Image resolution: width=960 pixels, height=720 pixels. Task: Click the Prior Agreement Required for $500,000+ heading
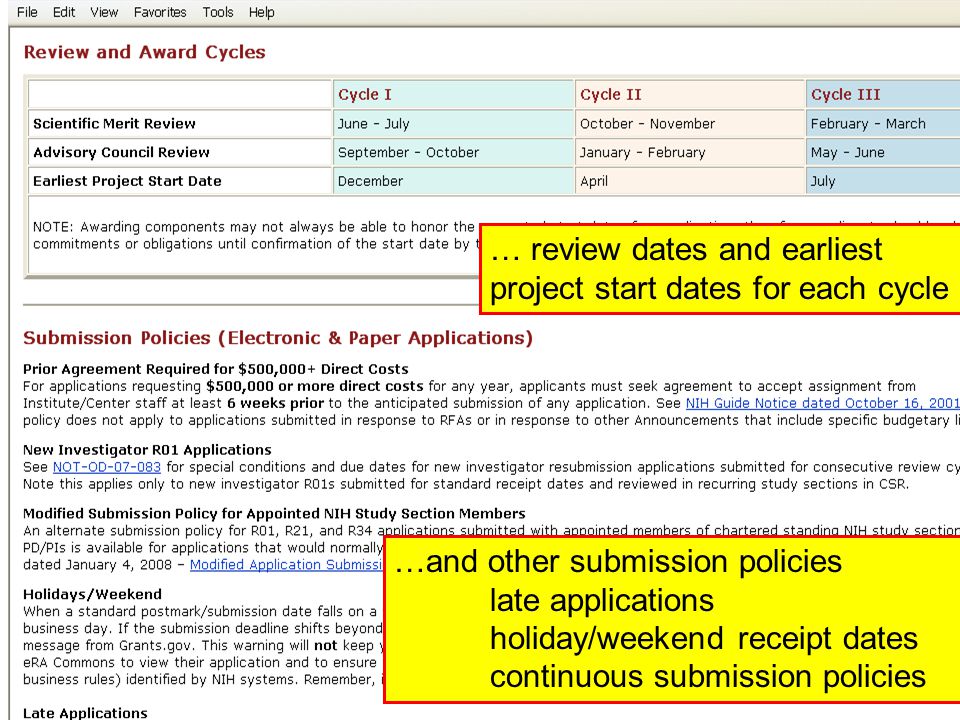point(216,369)
